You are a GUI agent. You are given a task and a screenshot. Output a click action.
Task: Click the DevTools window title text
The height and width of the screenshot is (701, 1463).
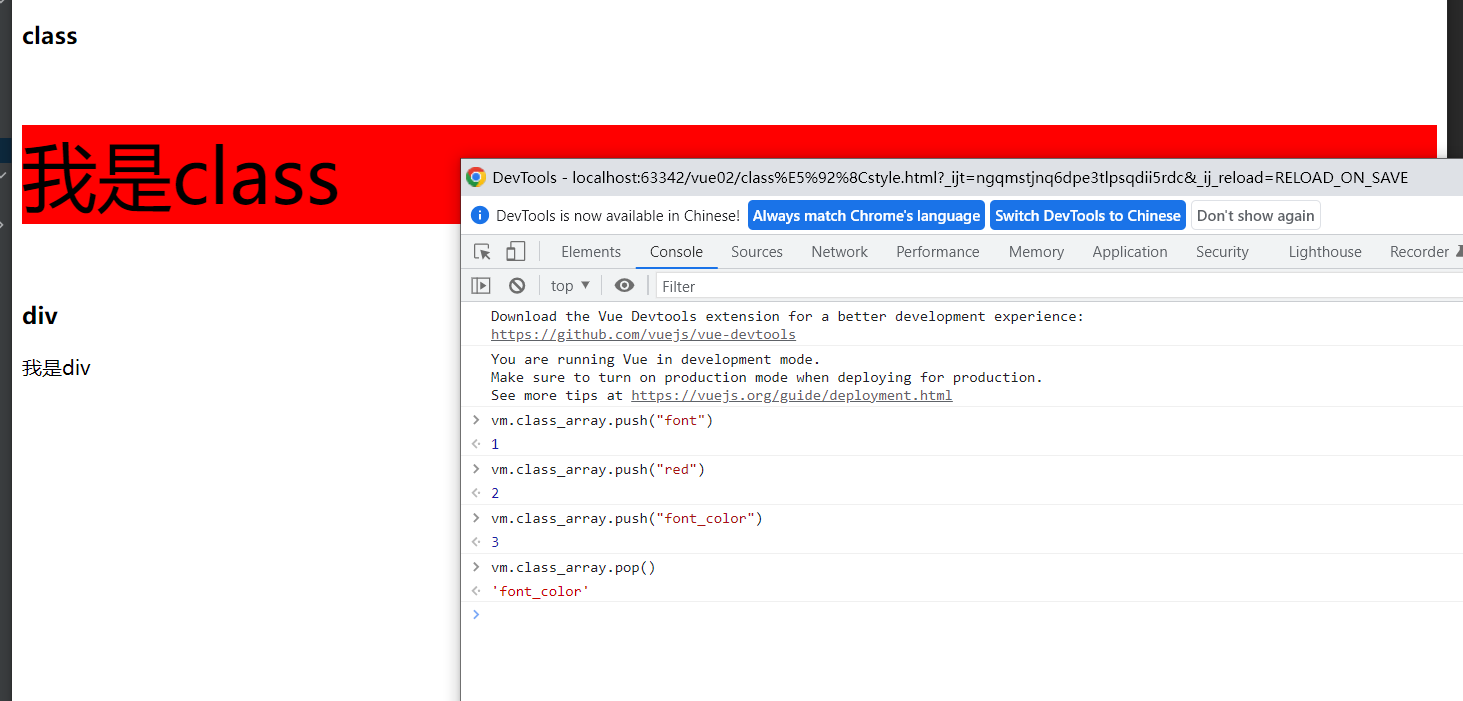coord(950,178)
